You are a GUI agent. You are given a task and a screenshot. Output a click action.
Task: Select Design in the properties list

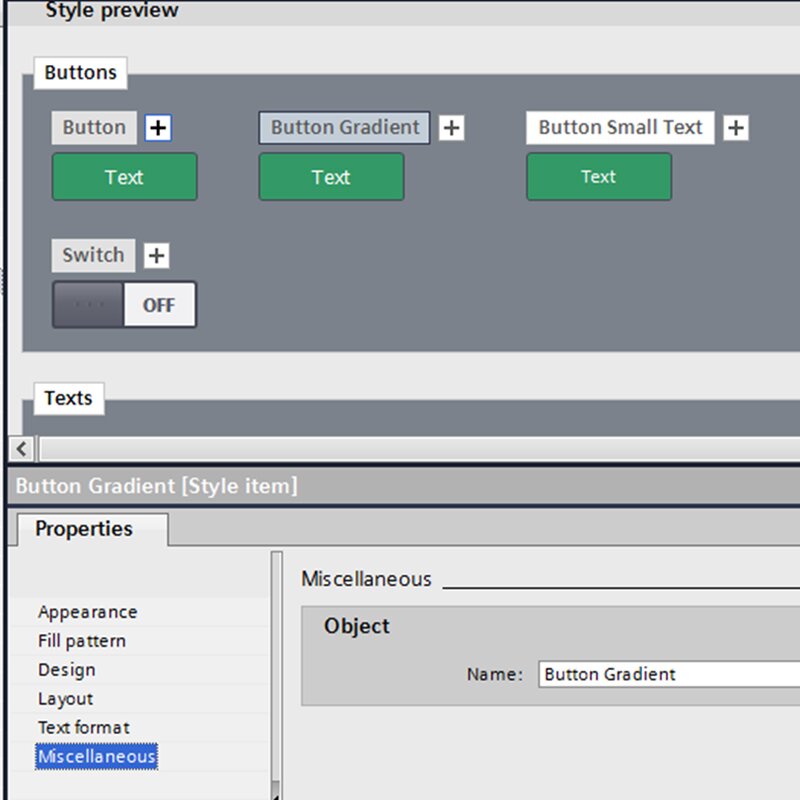pyautogui.click(x=67, y=670)
